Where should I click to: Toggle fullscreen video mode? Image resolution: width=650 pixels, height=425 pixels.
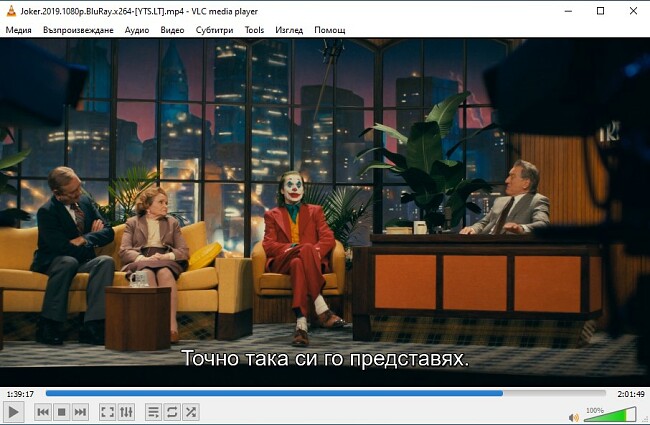click(107, 412)
